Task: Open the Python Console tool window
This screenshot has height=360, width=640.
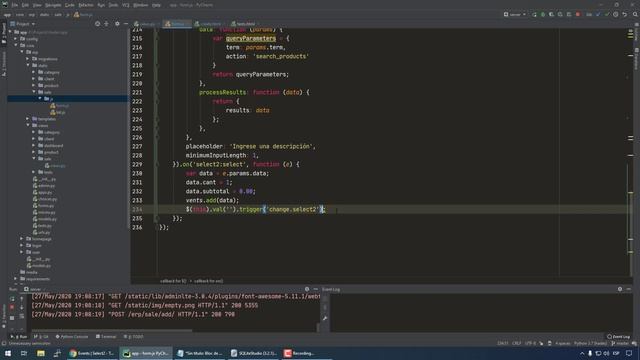Action: tap(72, 337)
